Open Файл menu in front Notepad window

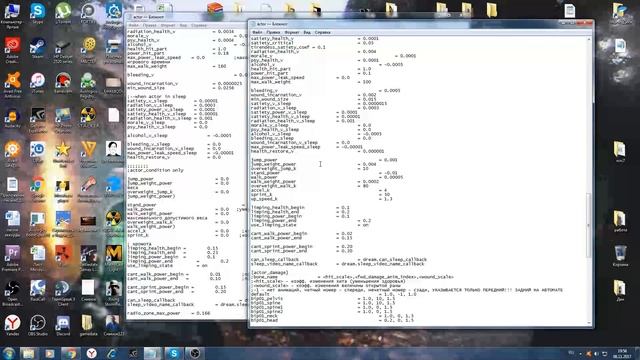(257, 32)
